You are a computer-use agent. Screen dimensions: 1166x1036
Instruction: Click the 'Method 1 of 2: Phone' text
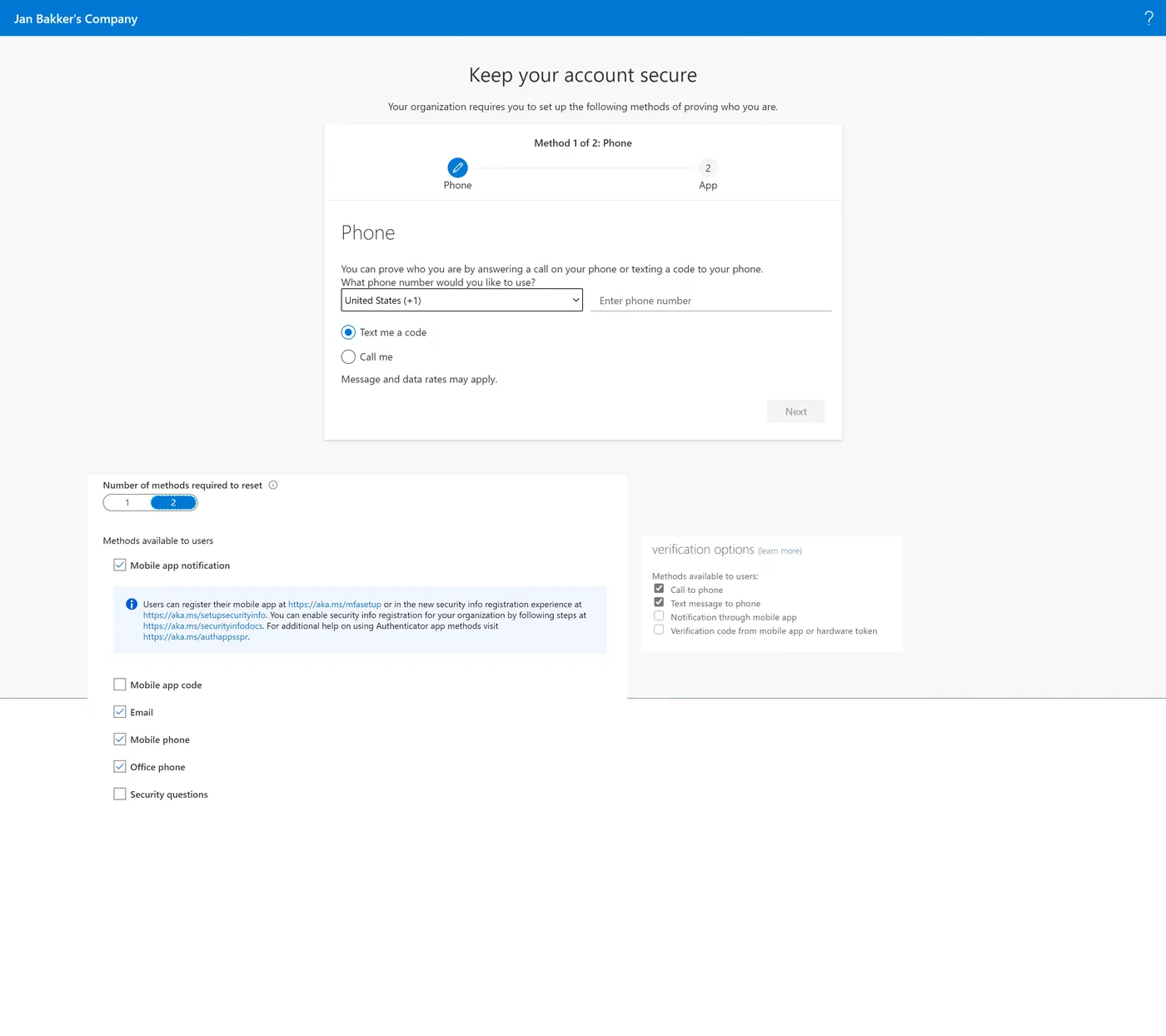(583, 143)
